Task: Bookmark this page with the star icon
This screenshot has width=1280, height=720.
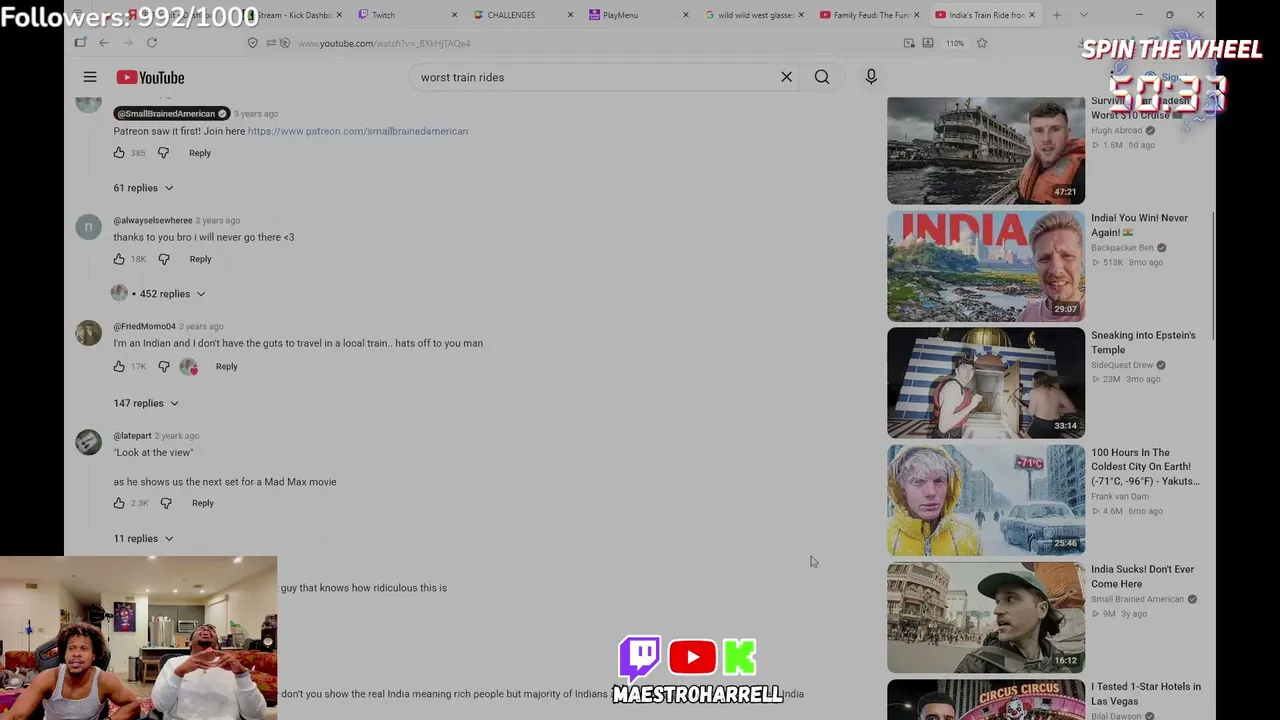Action: (x=982, y=43)
